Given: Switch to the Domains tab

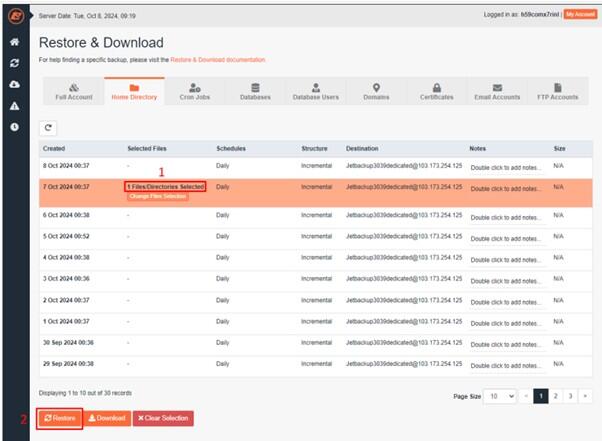Looking at the screenshot, I should (x=376, y=92).
